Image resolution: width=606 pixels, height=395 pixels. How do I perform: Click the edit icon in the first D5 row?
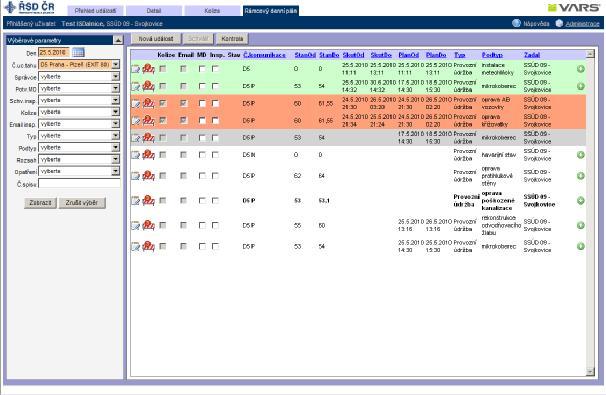[136, 69]
